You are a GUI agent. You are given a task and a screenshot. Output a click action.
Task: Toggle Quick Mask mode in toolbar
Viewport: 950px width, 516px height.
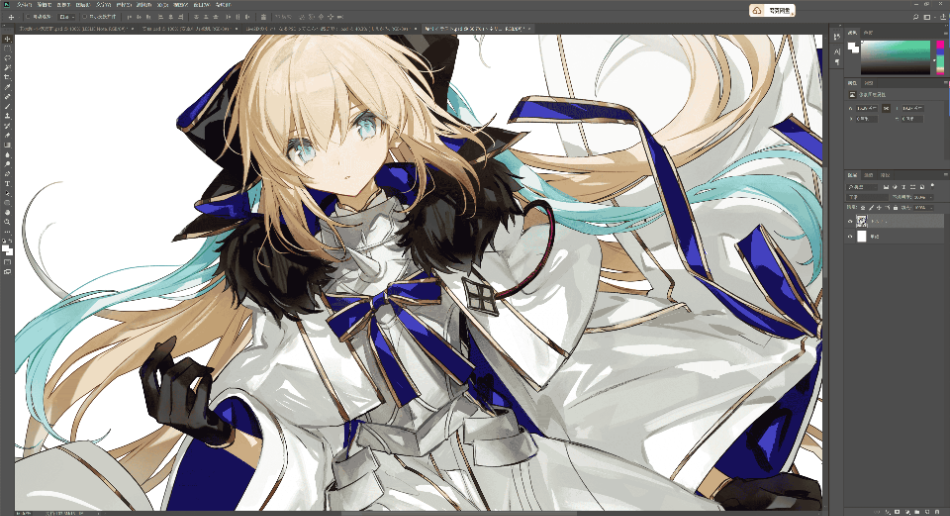tap(7, 262)
